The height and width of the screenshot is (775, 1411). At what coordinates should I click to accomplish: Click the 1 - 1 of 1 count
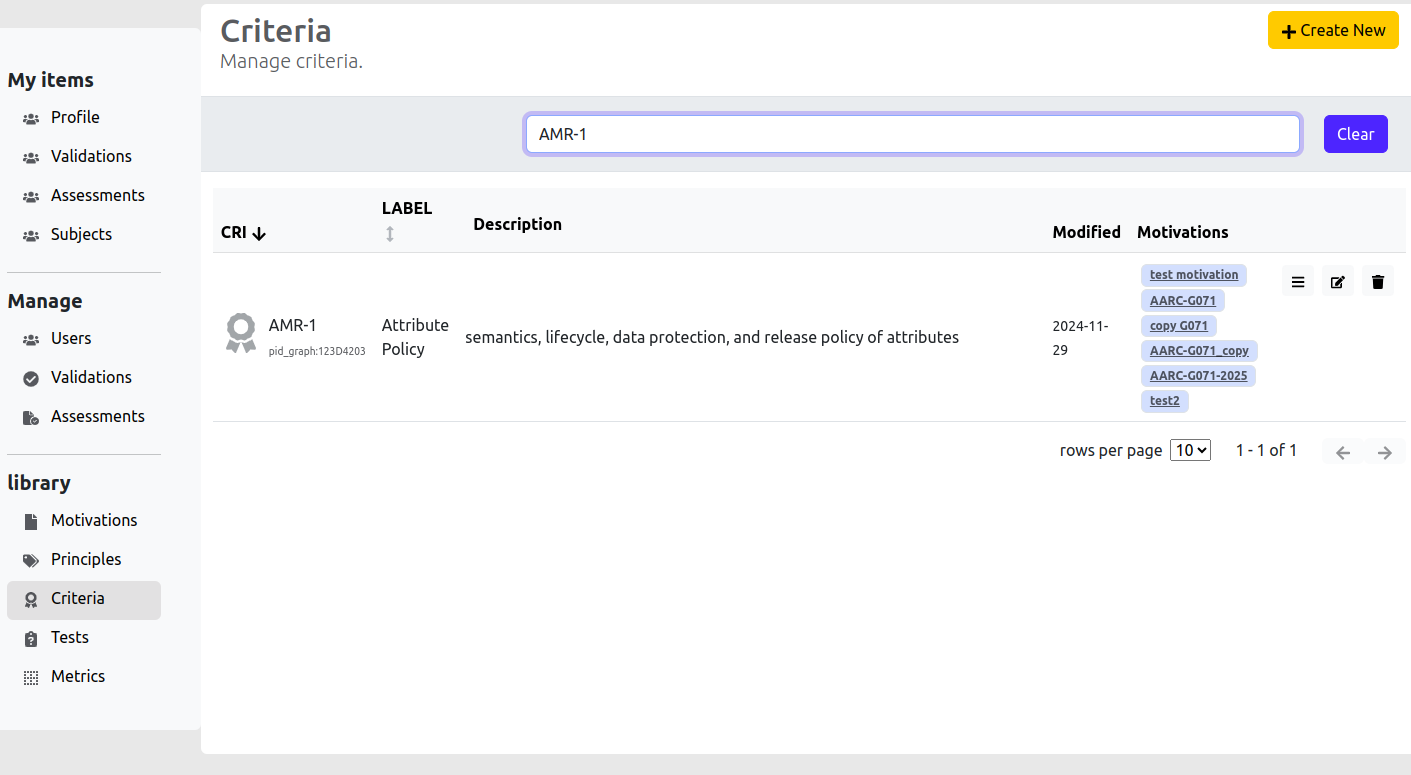pyautogui.click(x=1266, y=450)
